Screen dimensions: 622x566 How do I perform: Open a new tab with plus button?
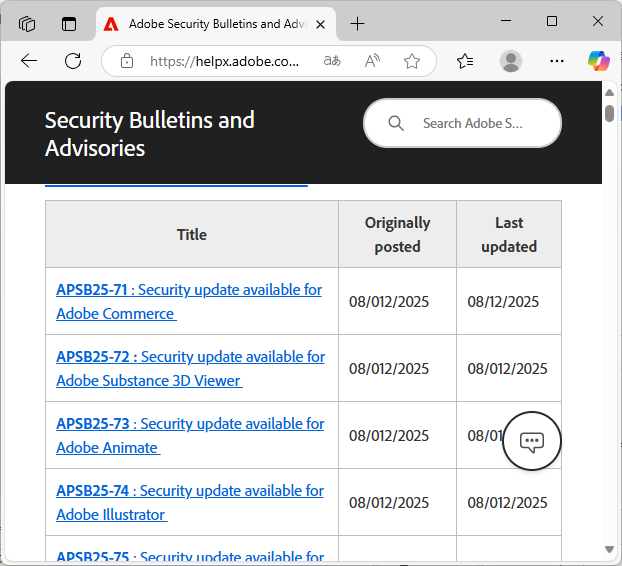click(357, 23)
